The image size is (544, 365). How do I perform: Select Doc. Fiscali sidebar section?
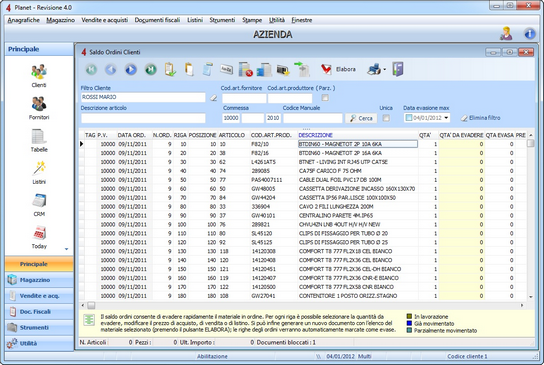(x=39, y=312)
